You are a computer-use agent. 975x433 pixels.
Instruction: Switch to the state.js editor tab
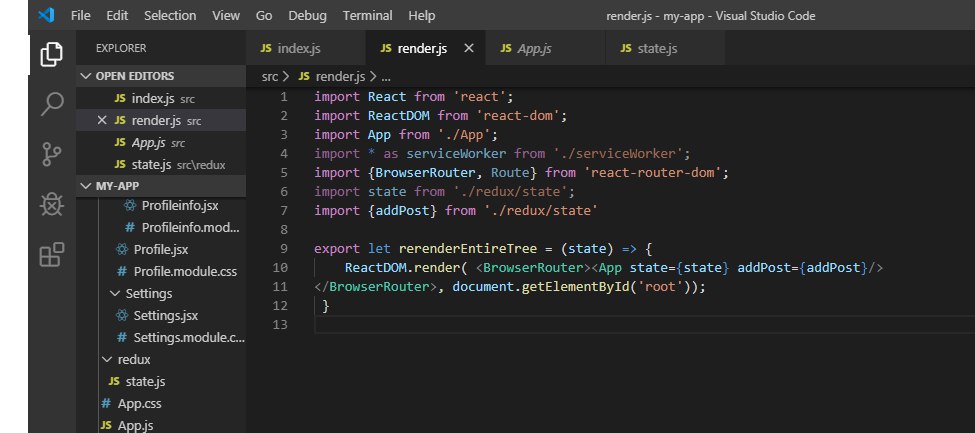pos(658,48)
